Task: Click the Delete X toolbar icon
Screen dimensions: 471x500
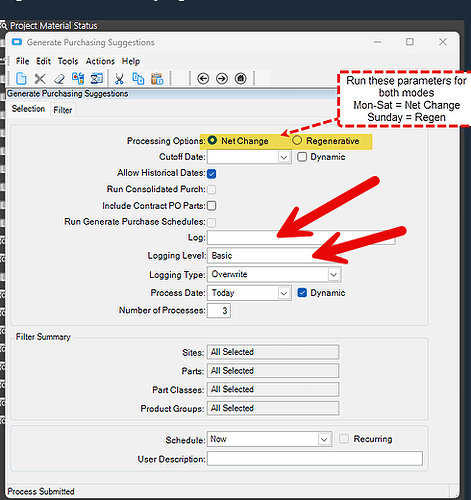Action: point(40,79)
